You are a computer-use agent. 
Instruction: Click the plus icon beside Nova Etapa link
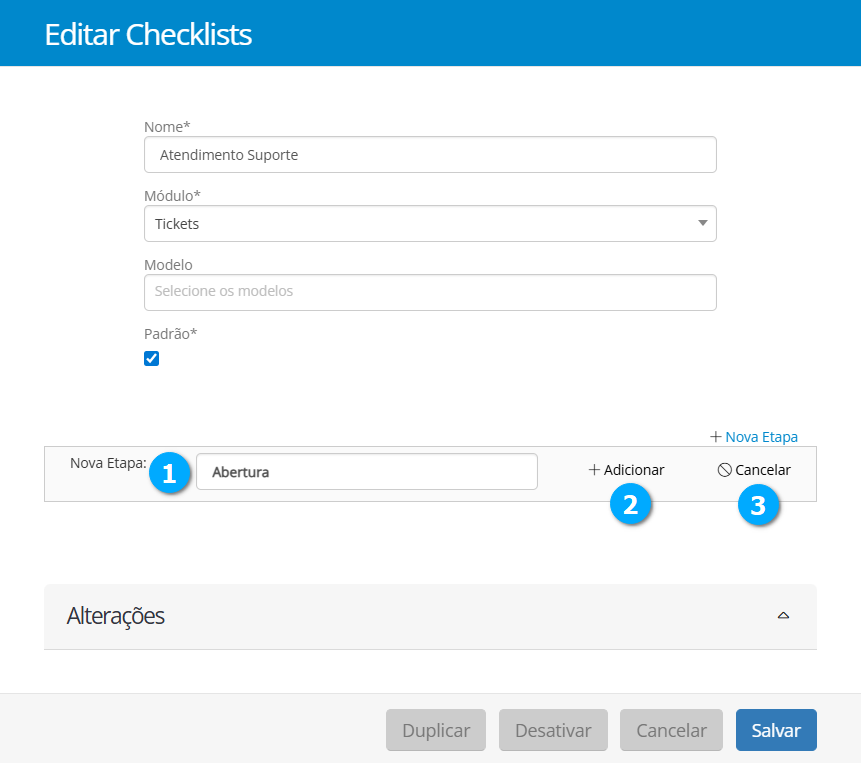tap(716, 437)
